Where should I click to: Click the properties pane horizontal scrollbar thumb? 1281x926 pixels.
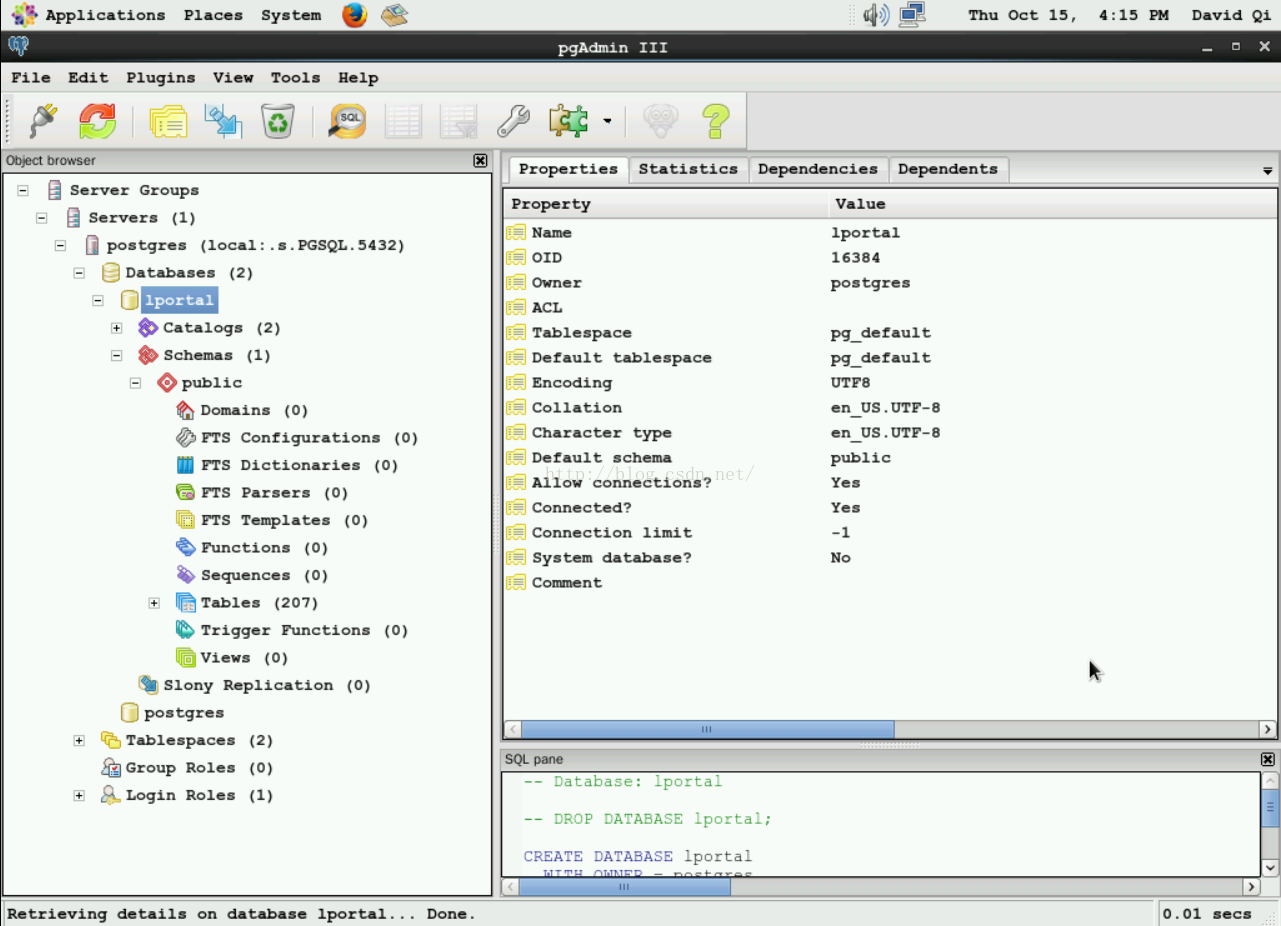click(707, 729)
